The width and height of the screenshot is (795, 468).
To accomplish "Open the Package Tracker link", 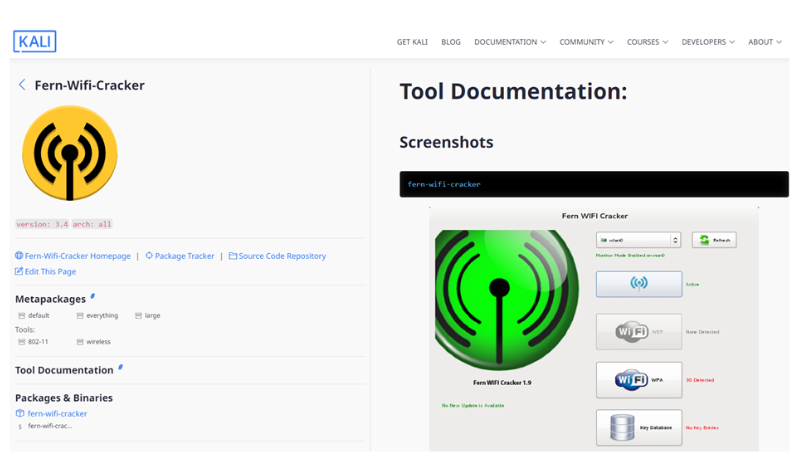I will coord(185,256).
